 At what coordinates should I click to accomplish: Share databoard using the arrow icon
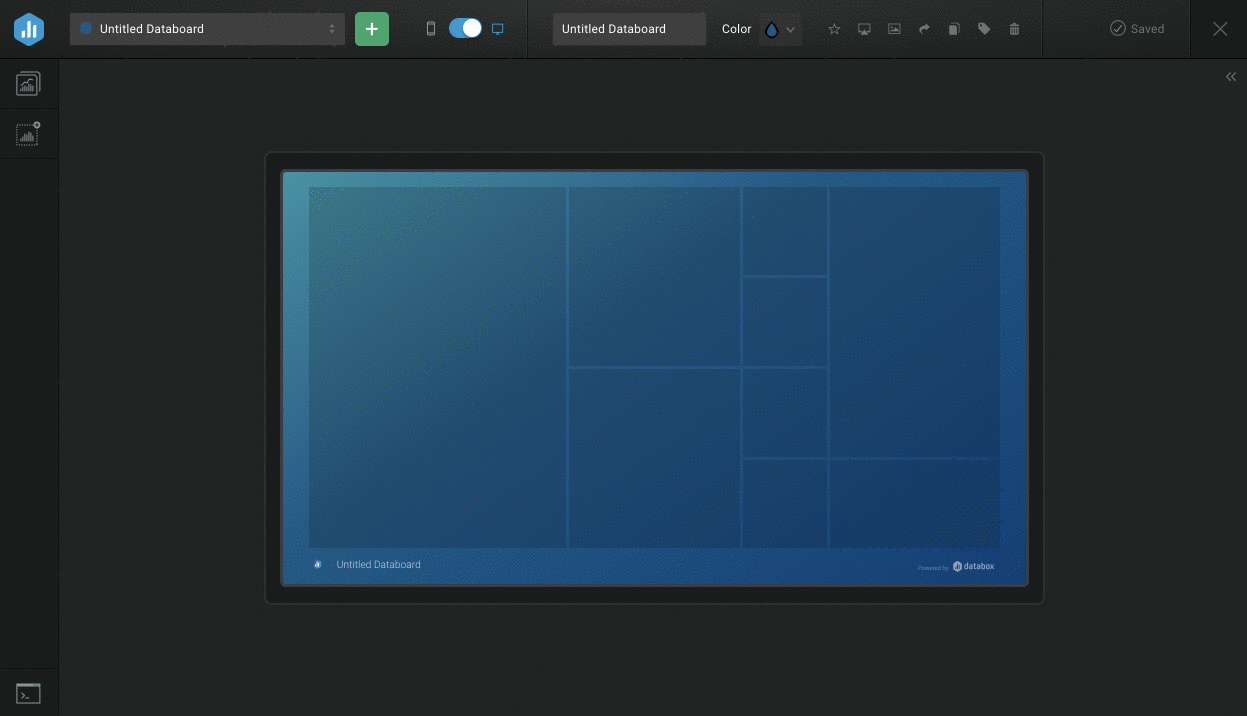(924, 29)
